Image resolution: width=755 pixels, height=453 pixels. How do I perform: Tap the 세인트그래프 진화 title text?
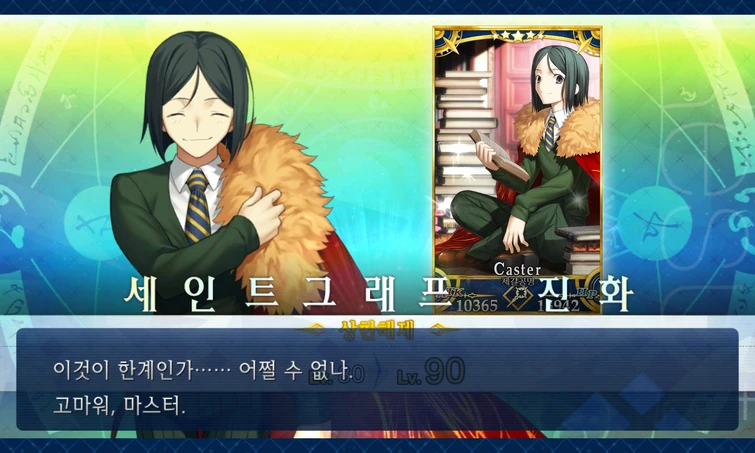click(379, 292)
